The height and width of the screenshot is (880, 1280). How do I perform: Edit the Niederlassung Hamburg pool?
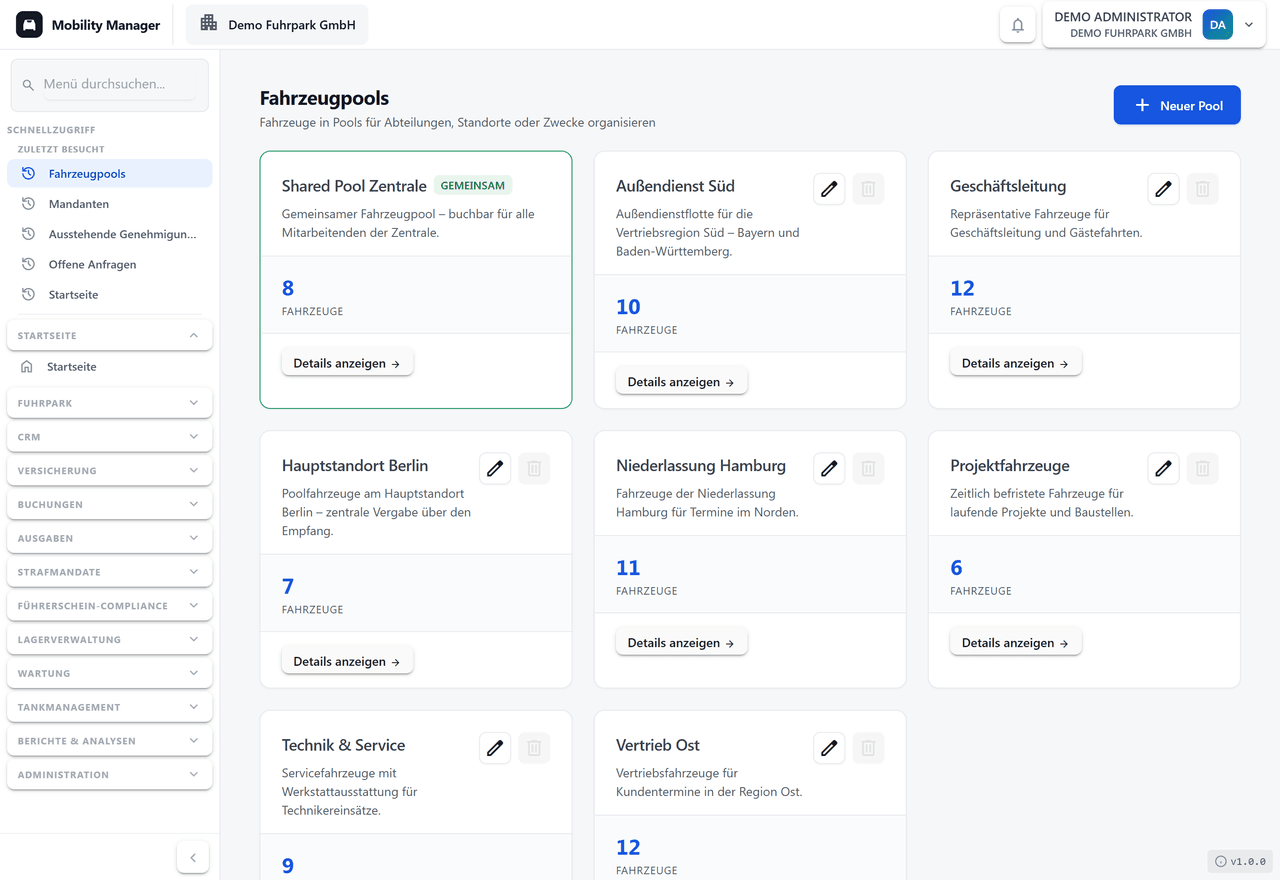[x=829, y=468]
